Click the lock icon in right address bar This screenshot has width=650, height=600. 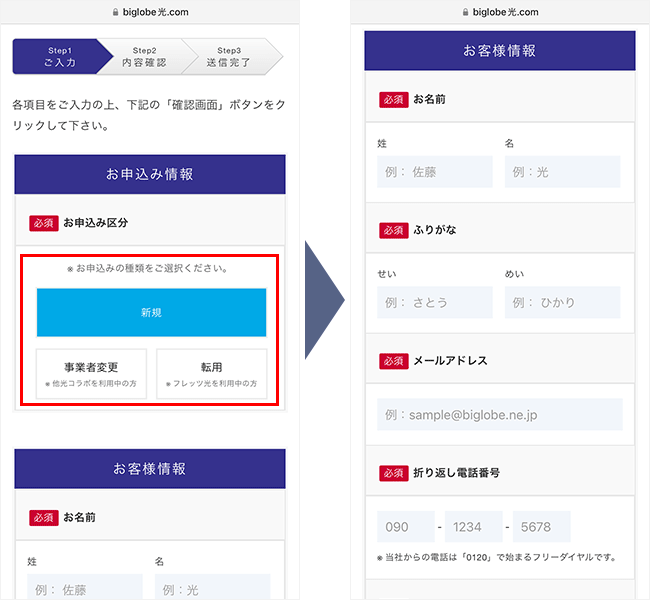[466, 12]
